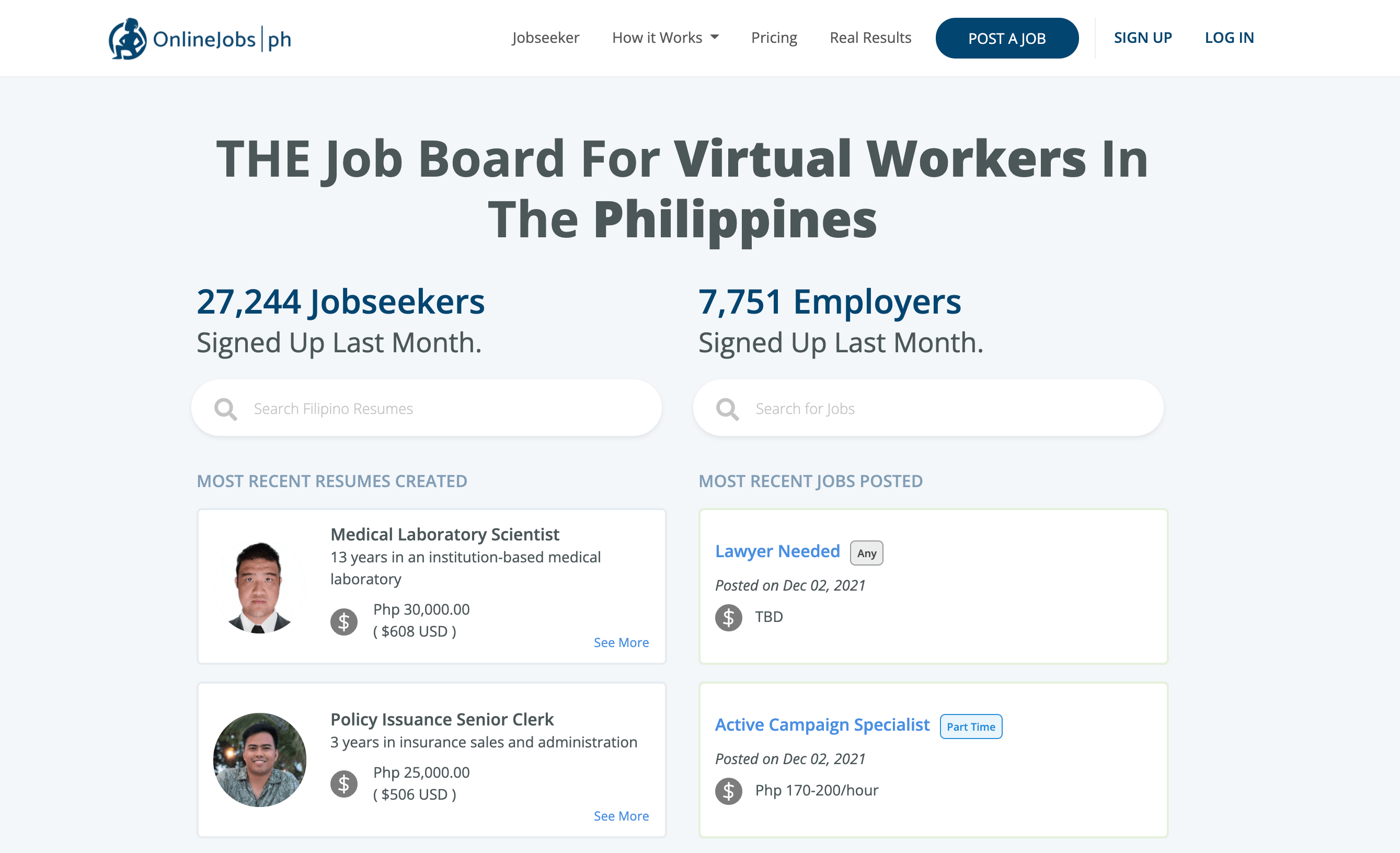Click the Any badge on Lawyer Needed
Image resolution: width=1400 pixels, height=853 pixels.
coord(866,552)
